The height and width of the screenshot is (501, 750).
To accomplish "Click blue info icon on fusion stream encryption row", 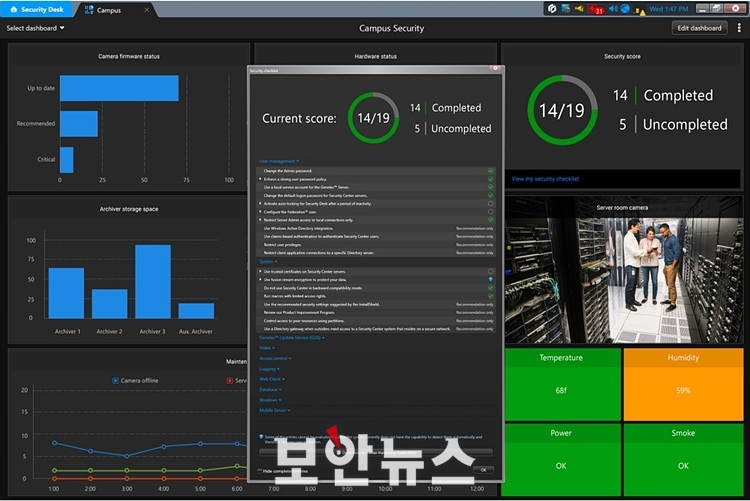I will coord(490,279).
